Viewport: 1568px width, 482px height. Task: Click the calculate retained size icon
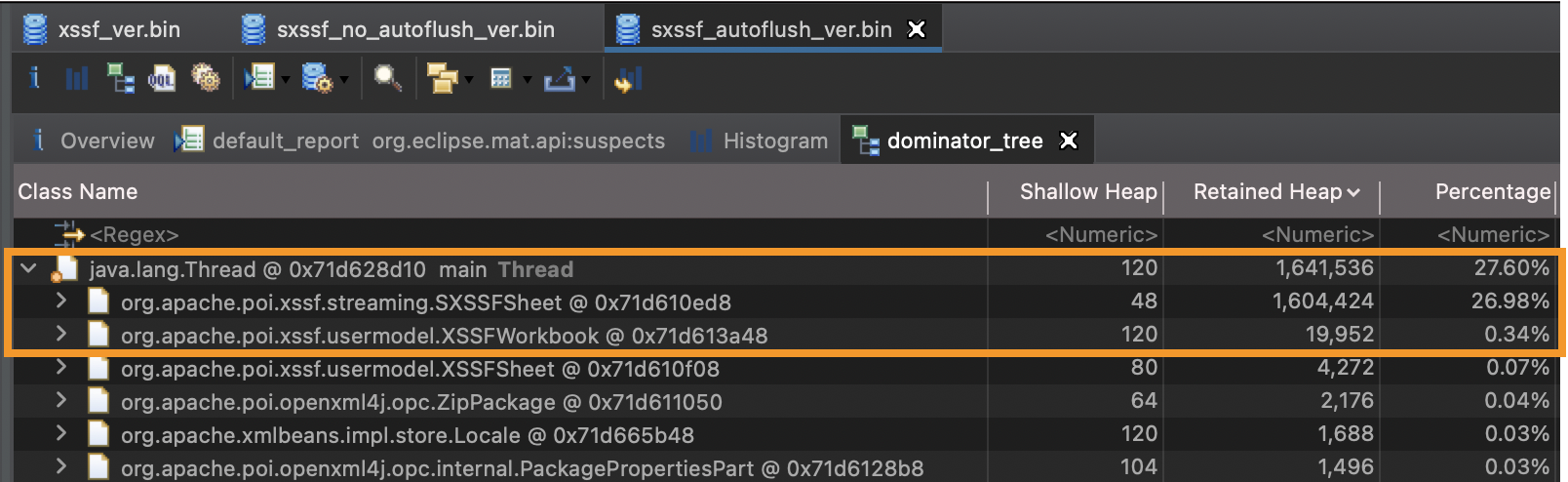point(501,78)
